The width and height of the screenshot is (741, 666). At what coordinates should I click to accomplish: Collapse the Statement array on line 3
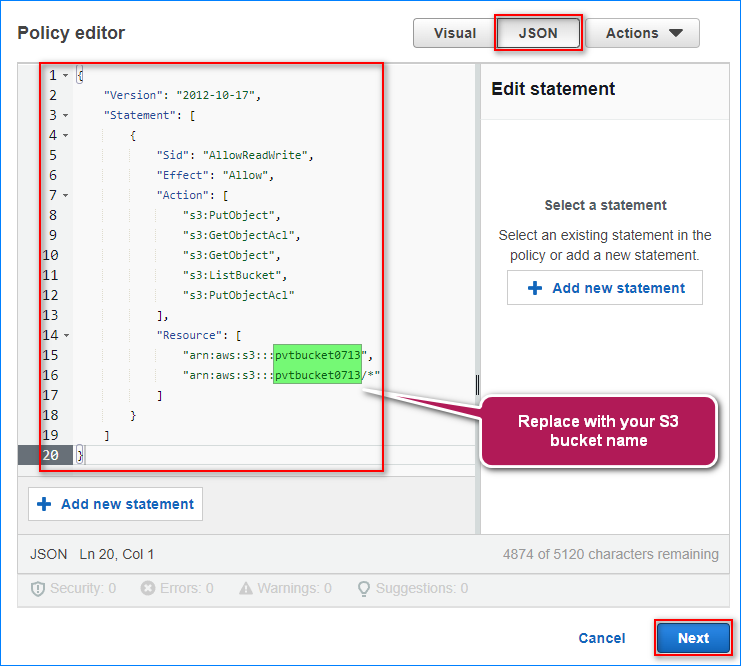click(65, 115)
